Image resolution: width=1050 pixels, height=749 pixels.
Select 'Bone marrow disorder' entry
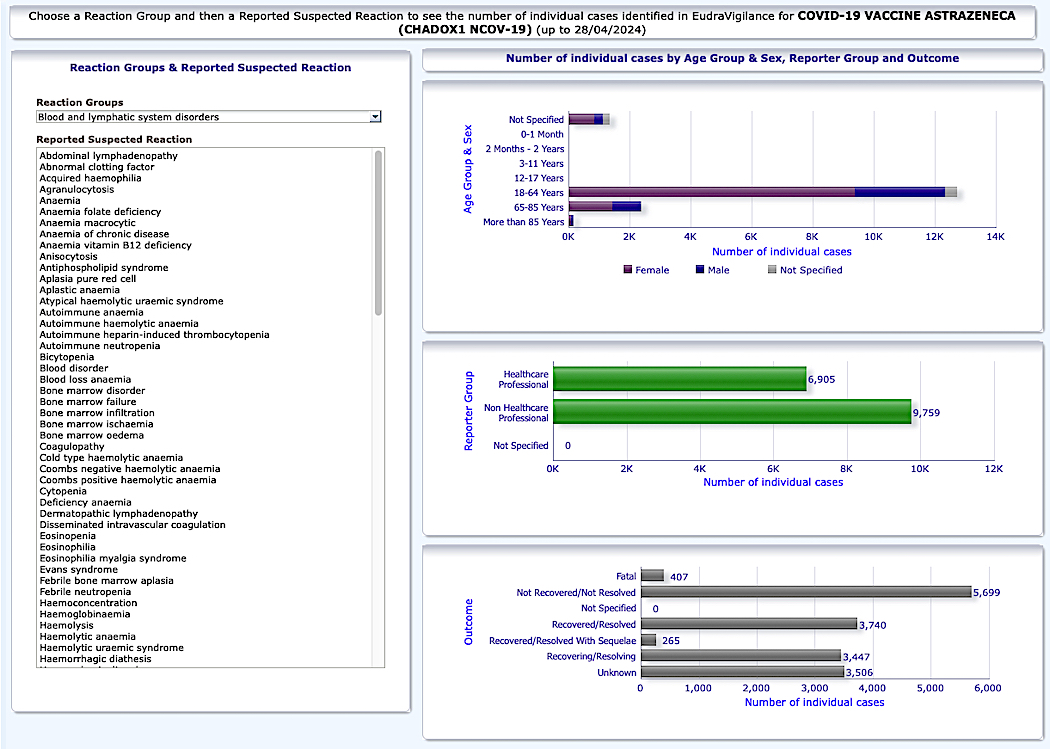[92, 391]
